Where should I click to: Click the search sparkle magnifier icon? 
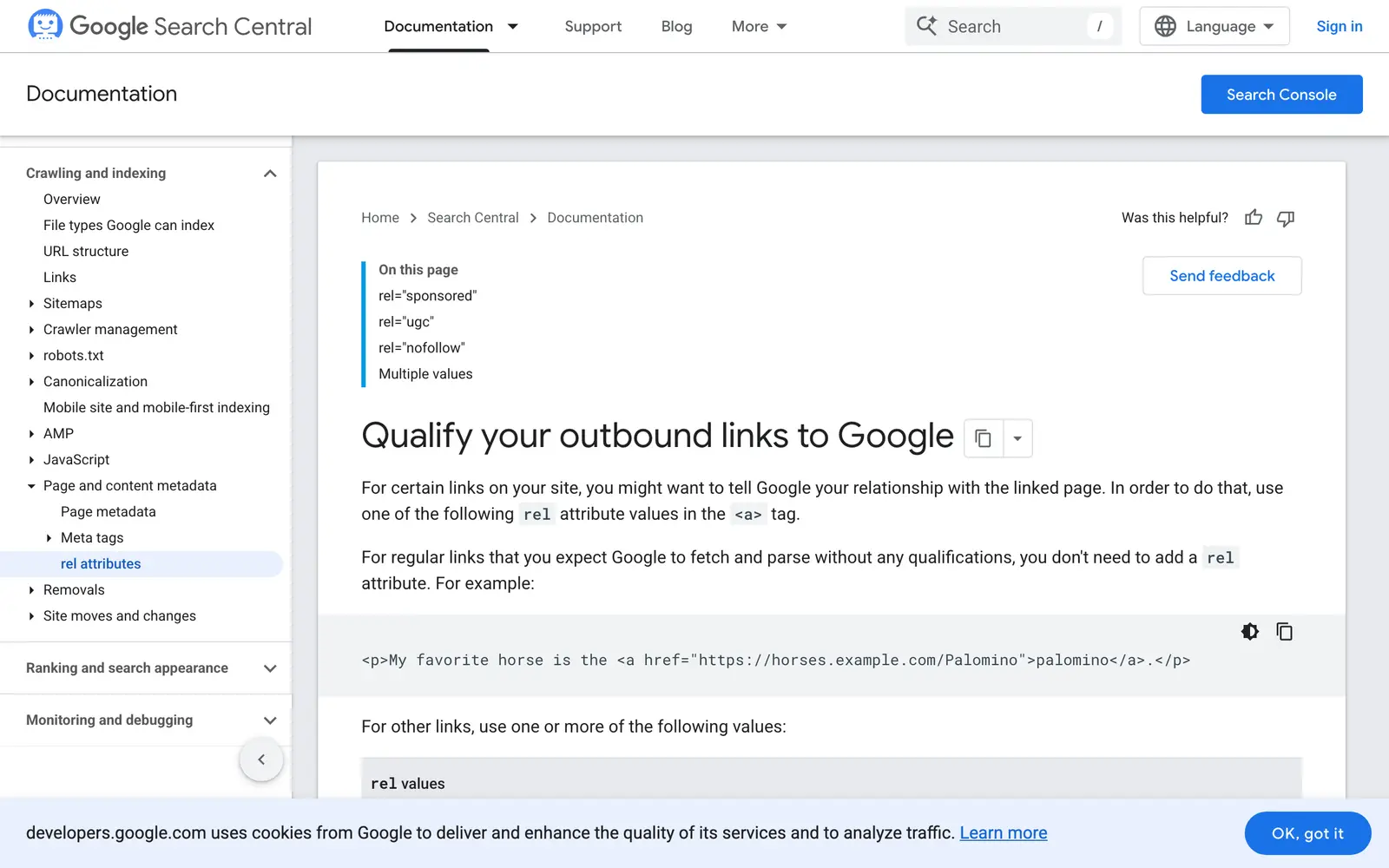tap(926, 26)
